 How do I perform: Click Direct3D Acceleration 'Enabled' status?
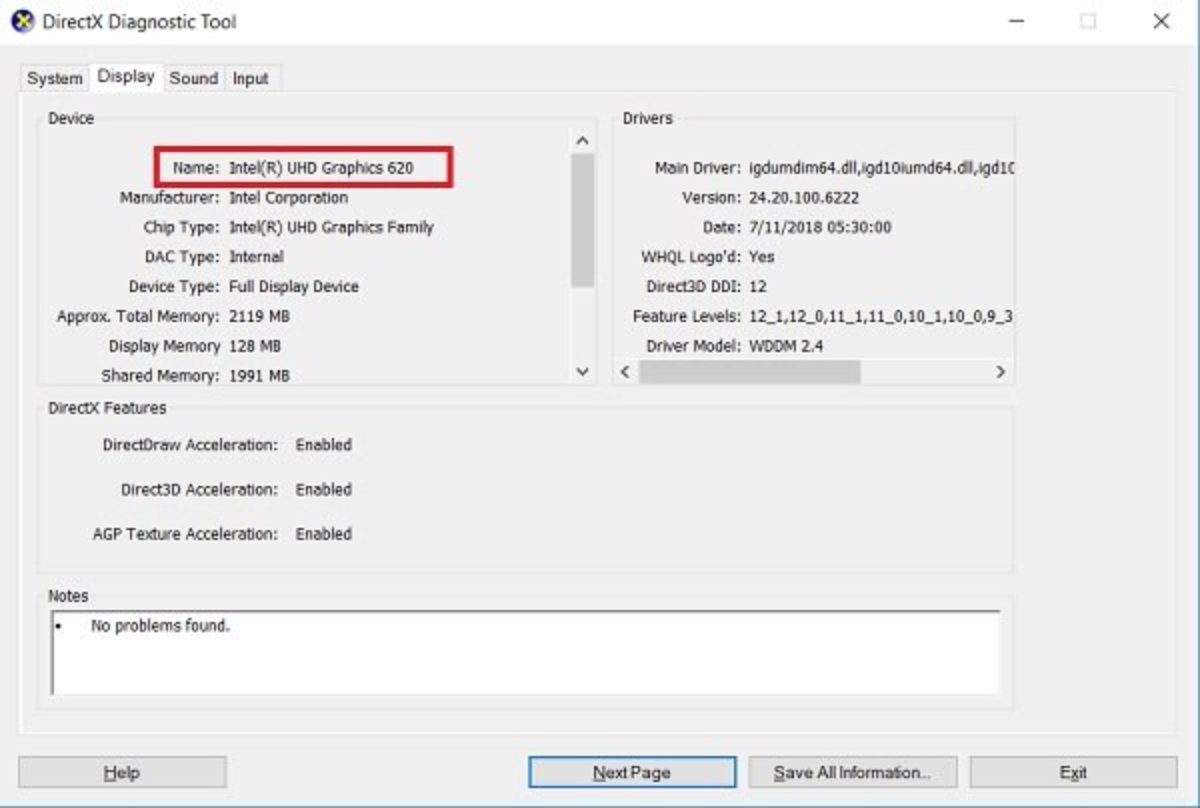[x=323, y=489]
